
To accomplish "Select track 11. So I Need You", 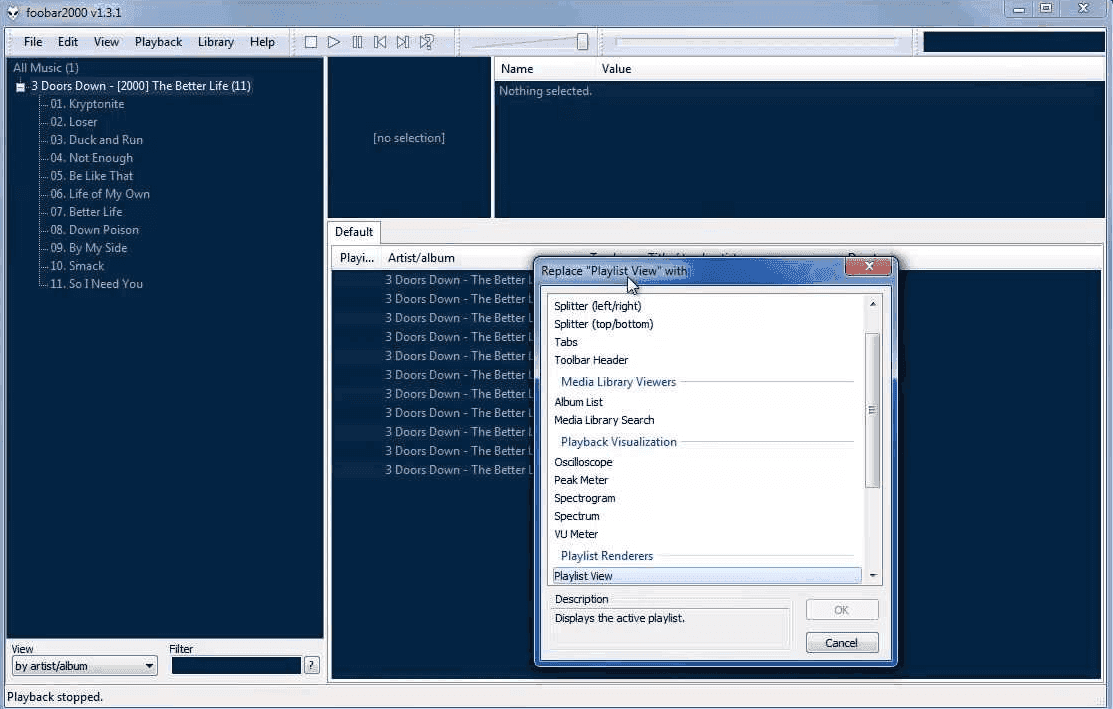I will [97, 284].
